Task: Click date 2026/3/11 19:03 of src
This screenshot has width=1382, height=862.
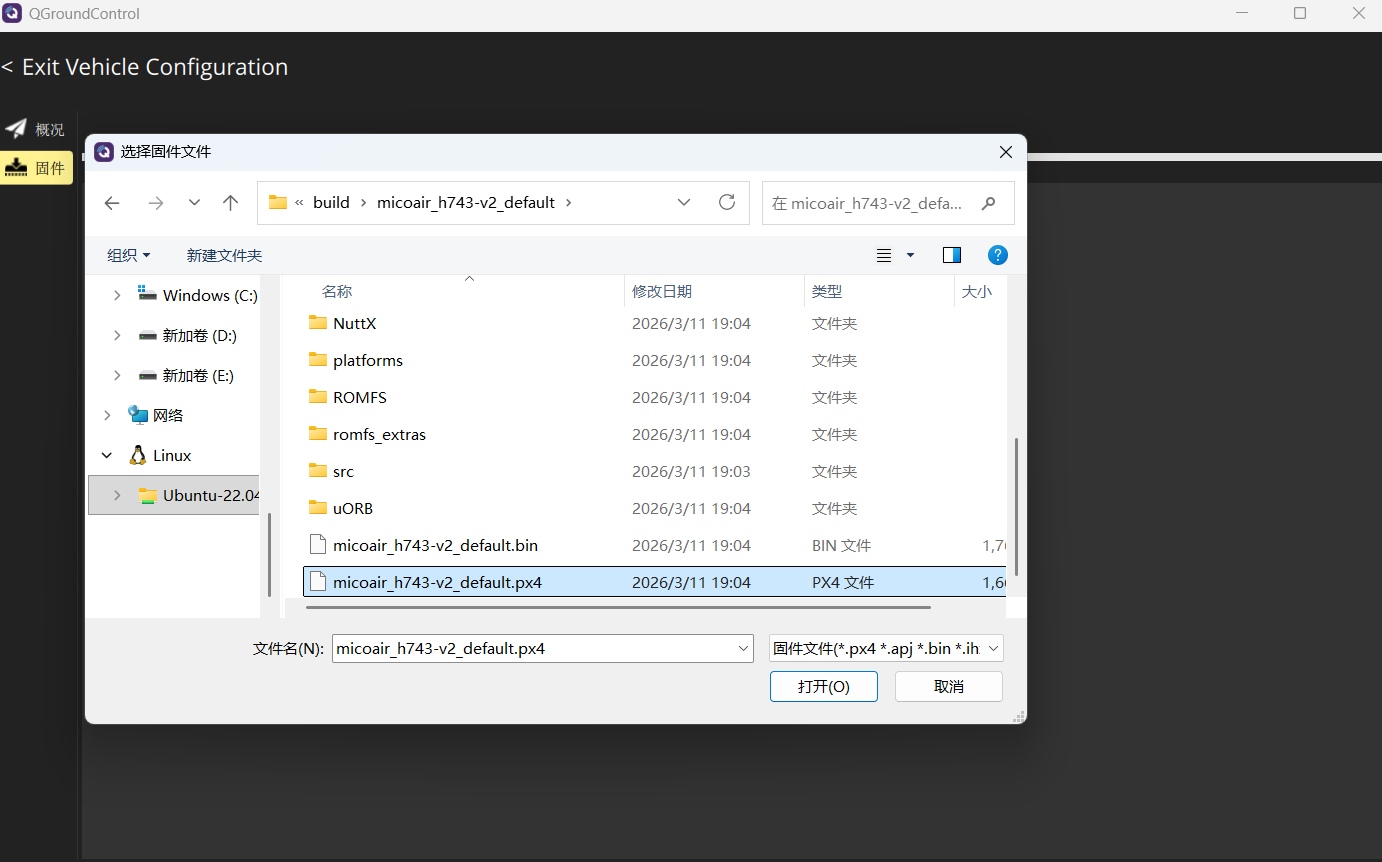Action: pos(691,471)
